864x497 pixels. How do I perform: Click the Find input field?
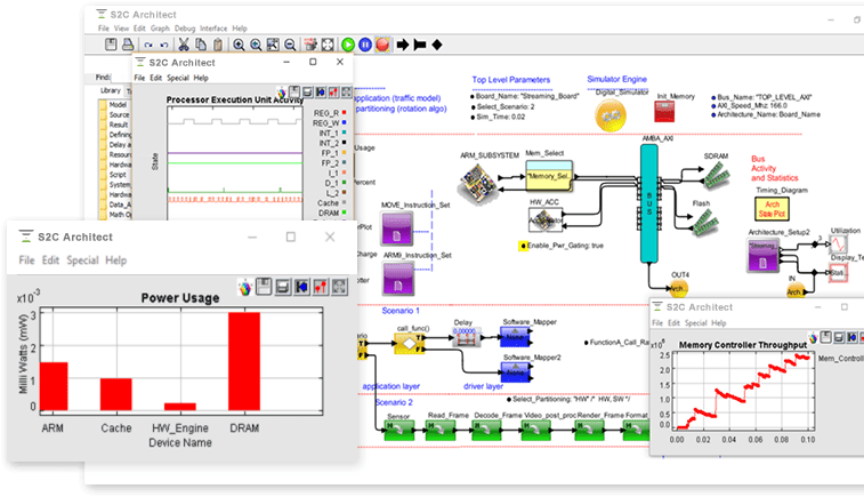(121, 77)
